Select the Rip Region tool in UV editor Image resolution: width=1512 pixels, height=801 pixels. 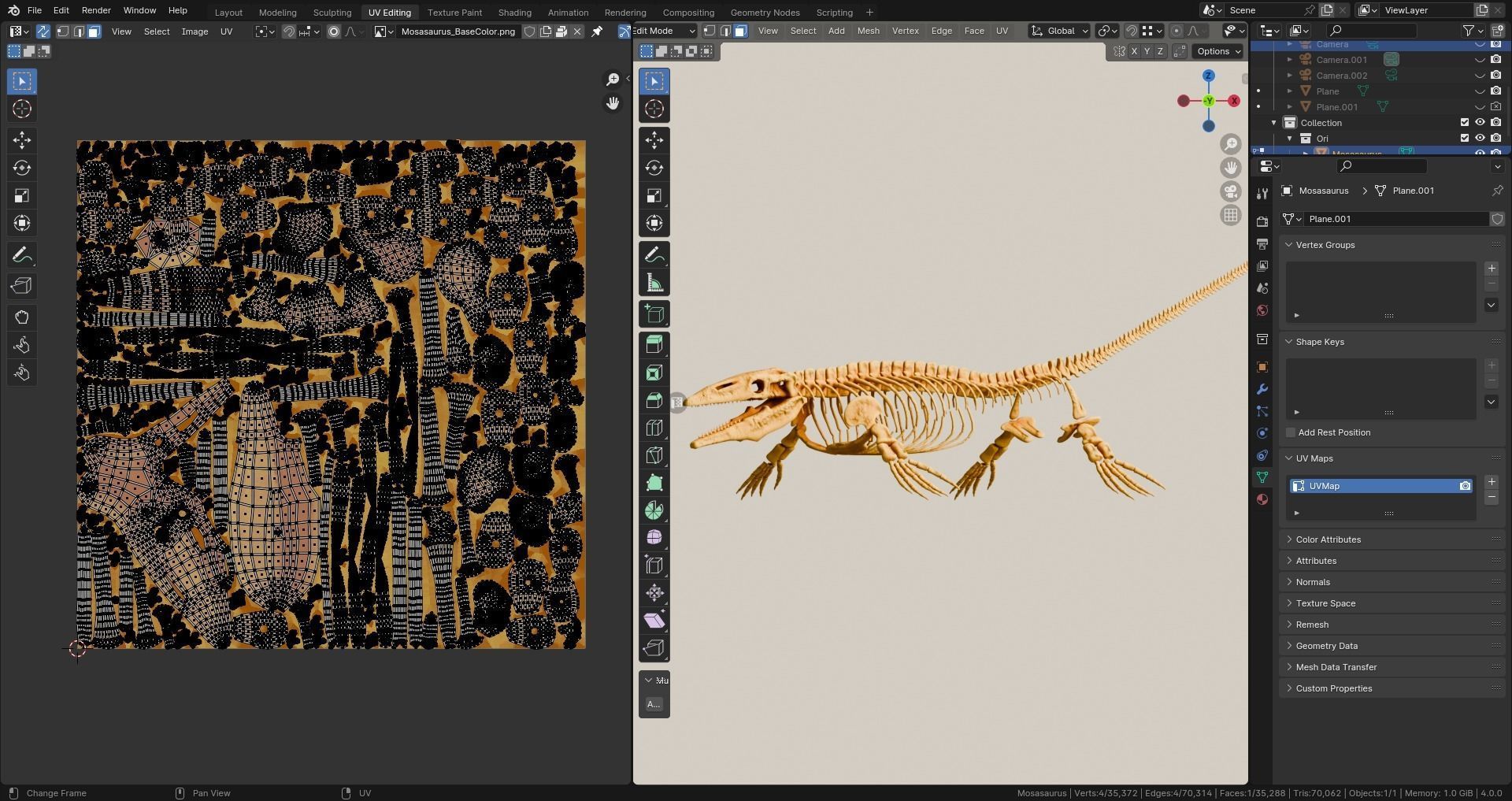coord(22,286)
